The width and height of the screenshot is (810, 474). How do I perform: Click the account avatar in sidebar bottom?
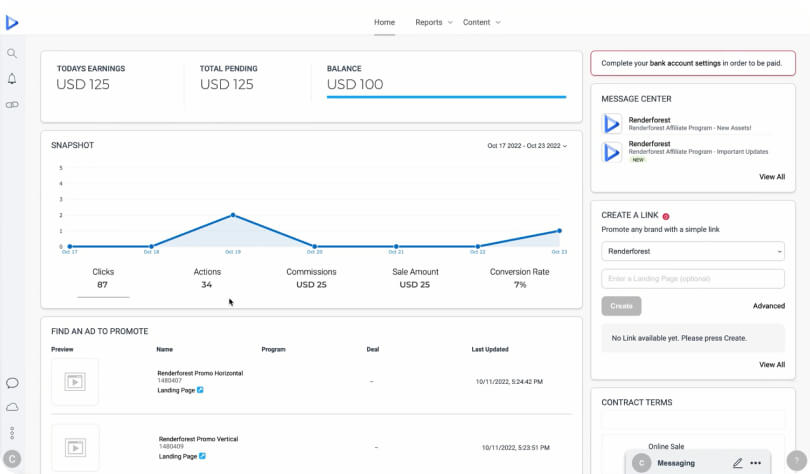[x=12, y=459]
